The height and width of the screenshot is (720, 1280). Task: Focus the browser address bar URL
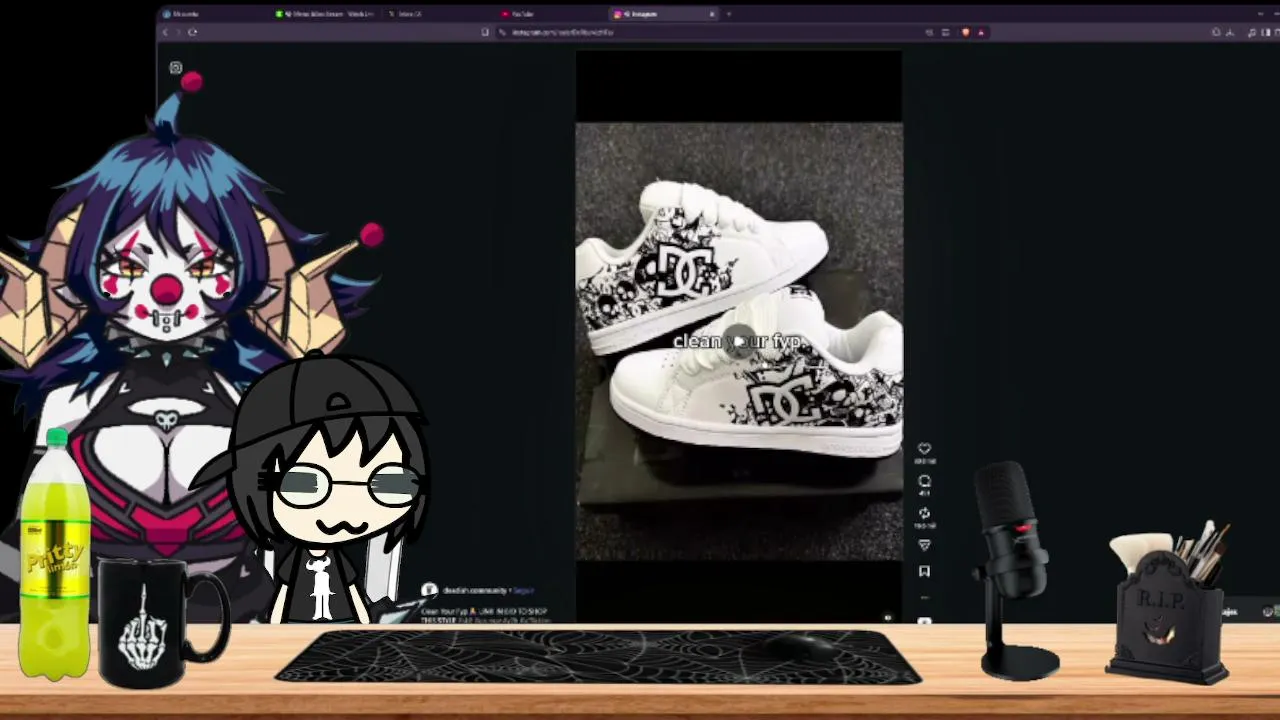pyautogui.click(x=562, y=32)
